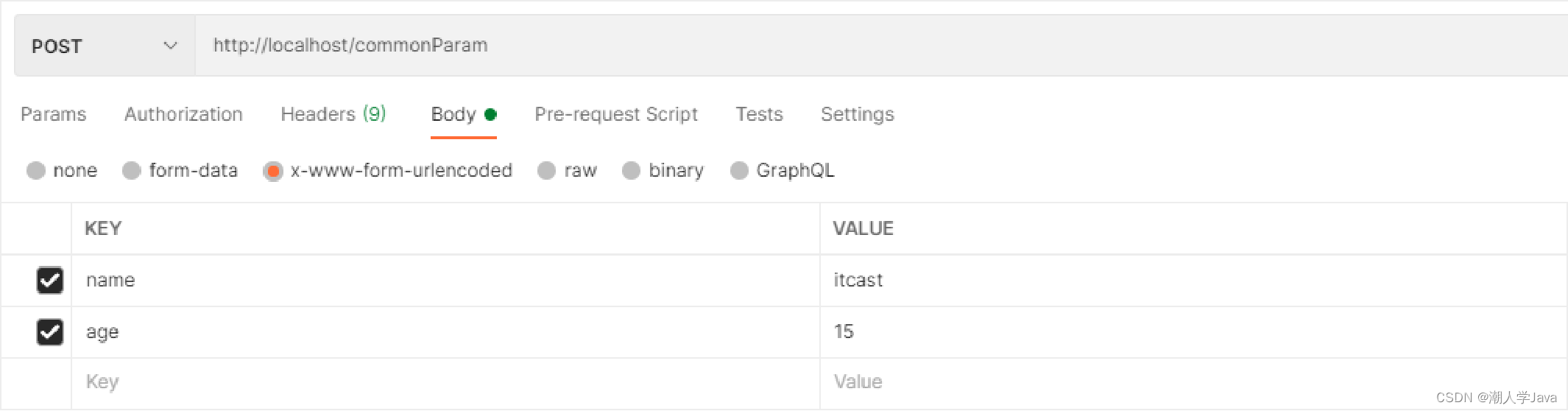This screenshot has width=1568, height=411.
Task: Disable the age parameter checkbox
Action: pyautogui.click(x=50, y=331)
